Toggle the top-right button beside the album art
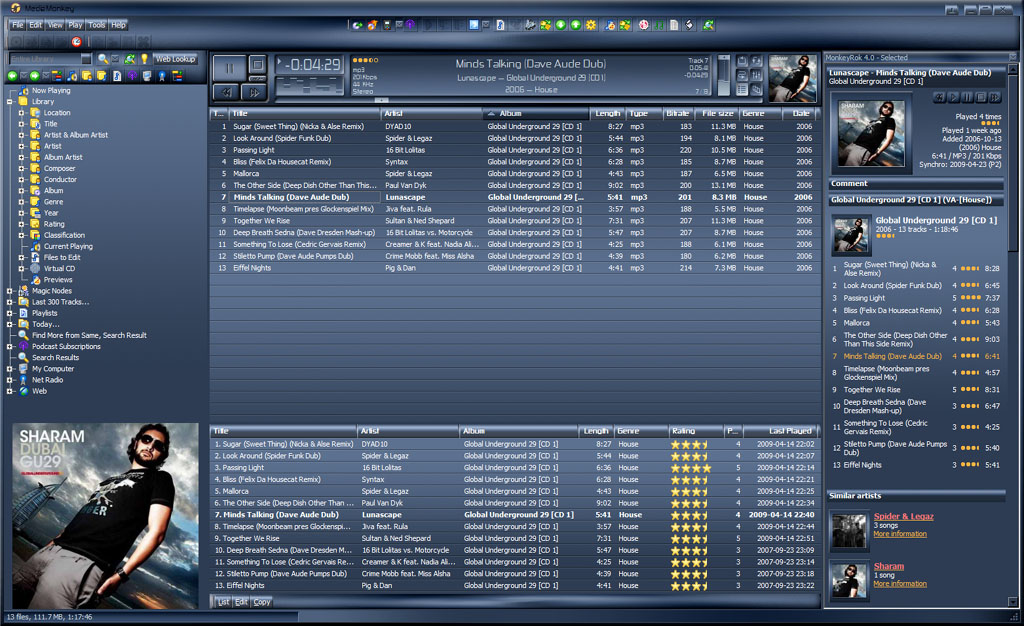Image resolution: width=1024 pixels, height=626 pixels. pyautogui.click(x=756, y=61)
